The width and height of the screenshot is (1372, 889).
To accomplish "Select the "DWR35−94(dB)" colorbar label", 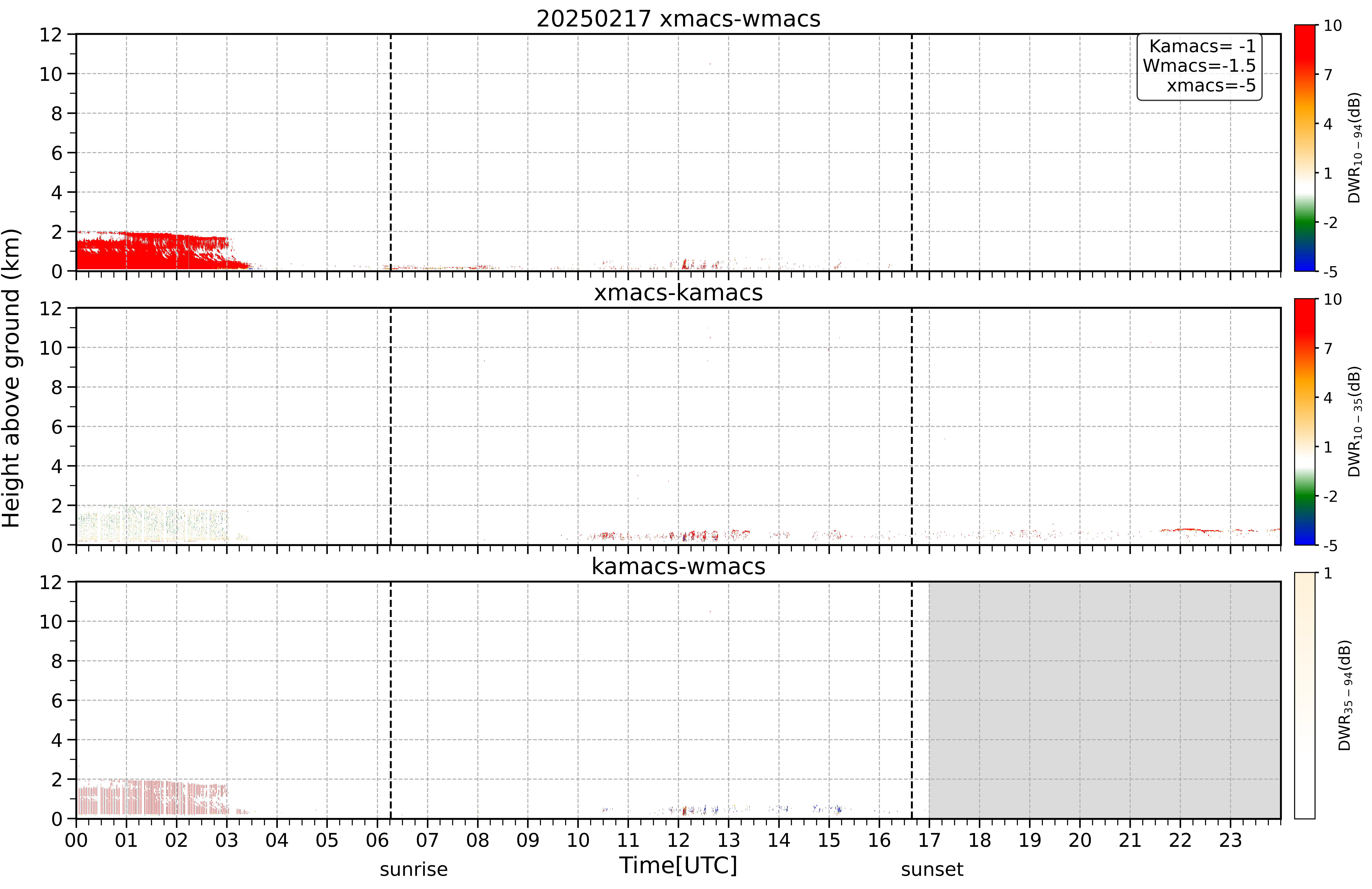I will click(1345, 695).
